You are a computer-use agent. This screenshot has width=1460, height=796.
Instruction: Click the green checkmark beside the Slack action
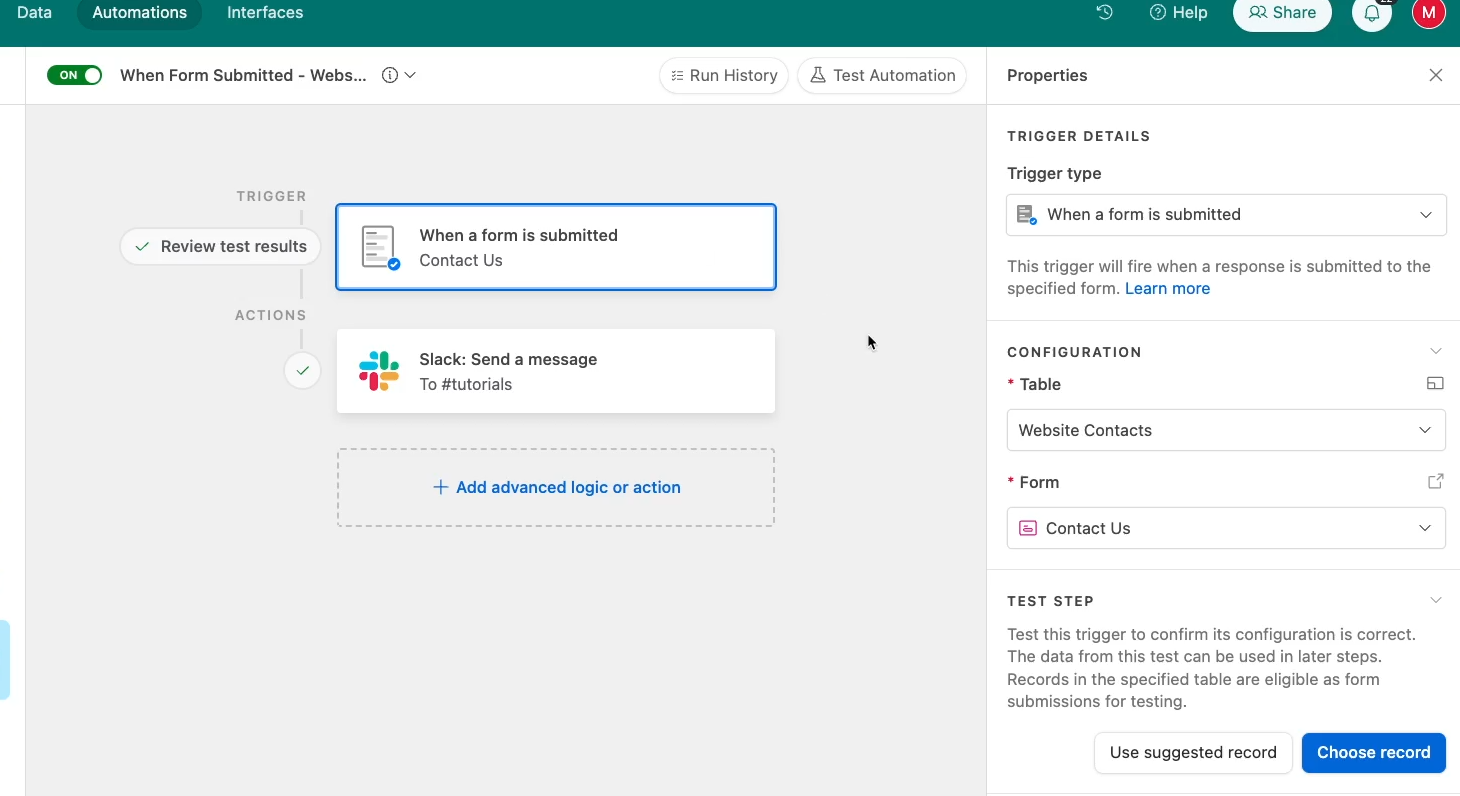[x=302, y=370]
